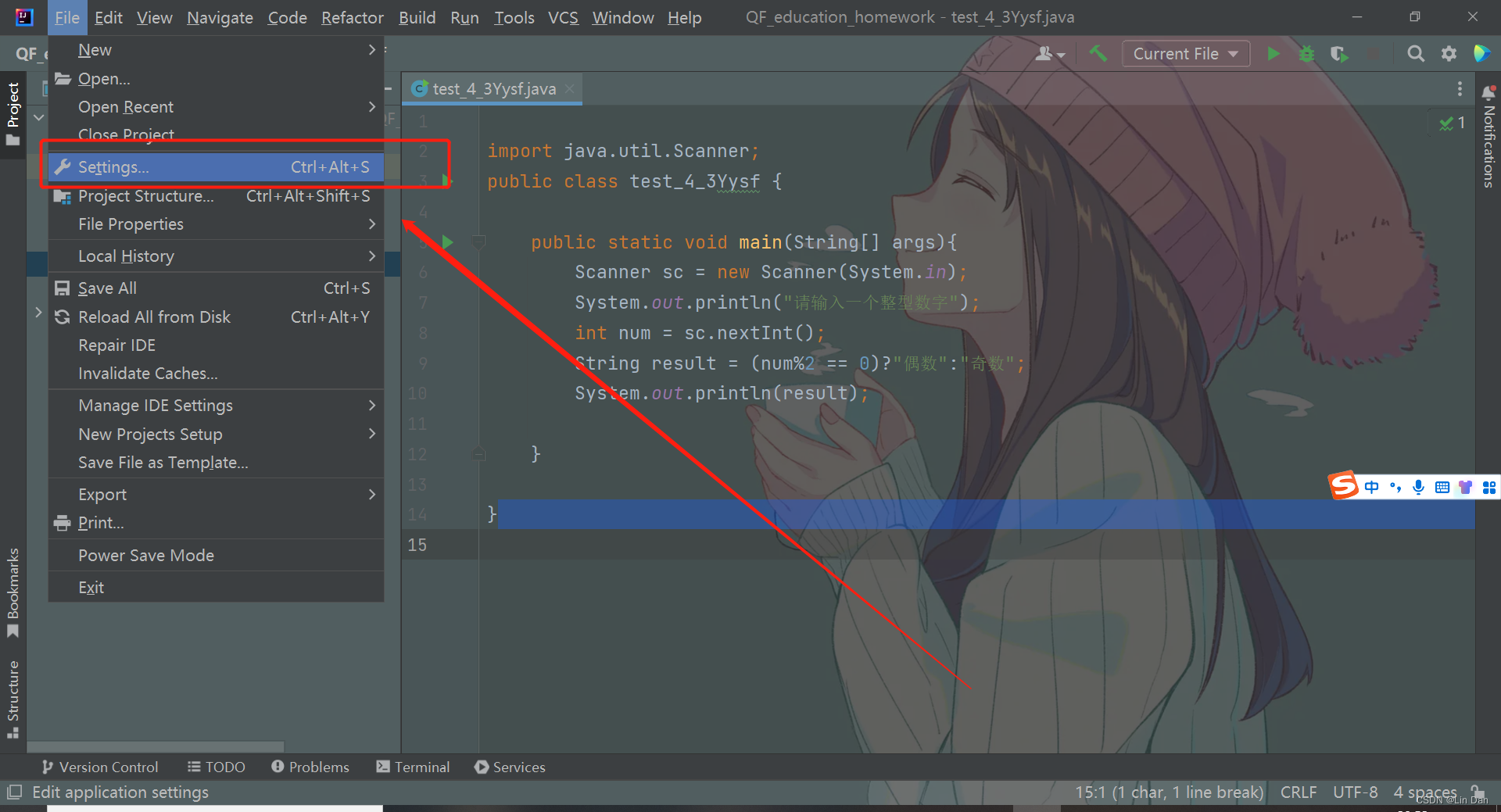Choose Reload All from Disk
This screenshot has width=1501, height=812.
point(216,317)
